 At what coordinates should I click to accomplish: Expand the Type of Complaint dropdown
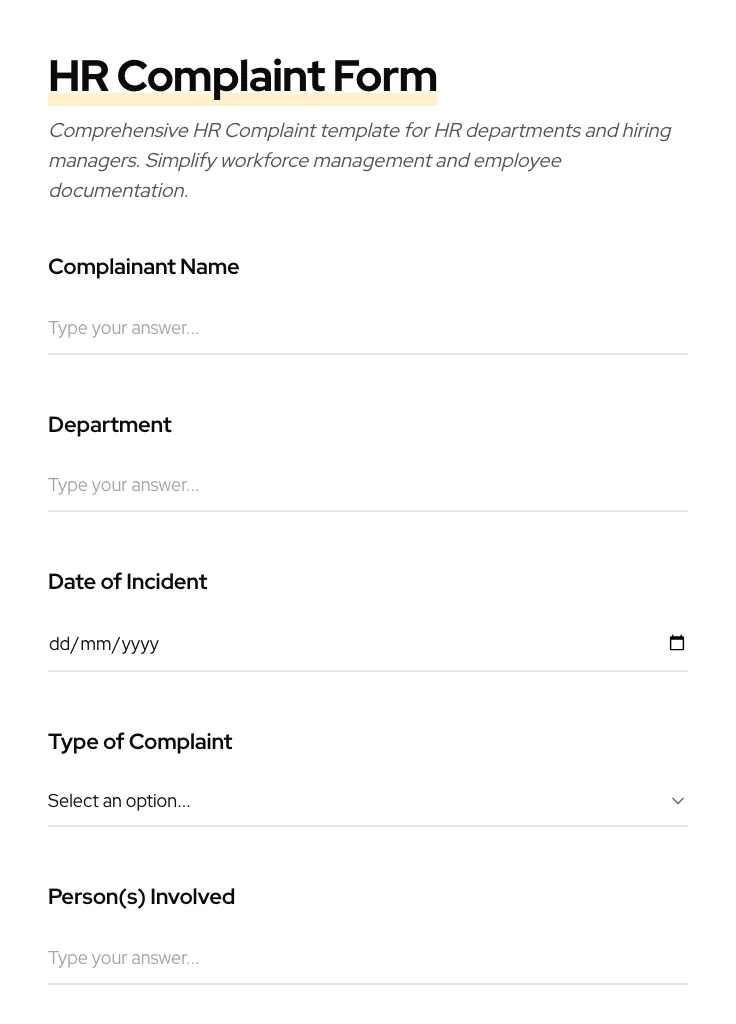coord(367,801)
